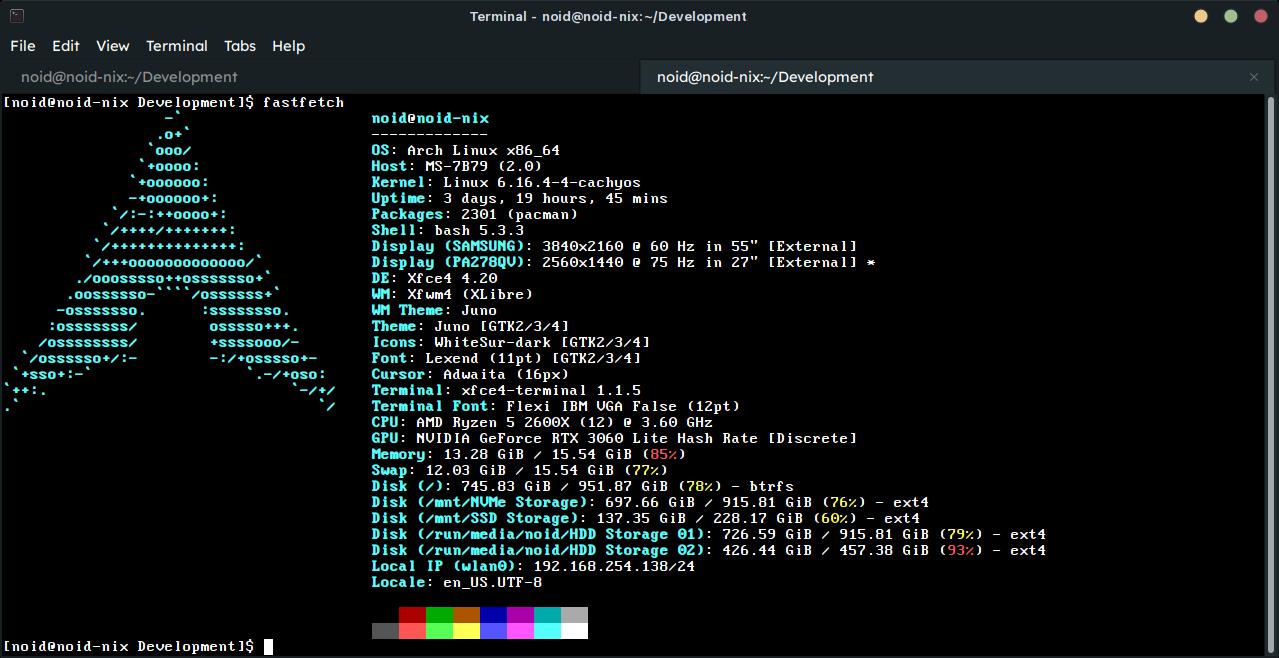Viewport: 1279px width, 658px height.
Task: Maximize the terminal window with green button
Action: point(1231,16)
